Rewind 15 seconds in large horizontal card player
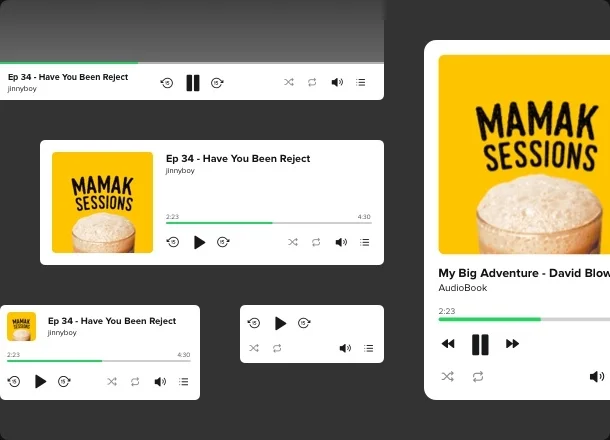The width and height of the screenshot is (610, 440). (x=173, y=242)
